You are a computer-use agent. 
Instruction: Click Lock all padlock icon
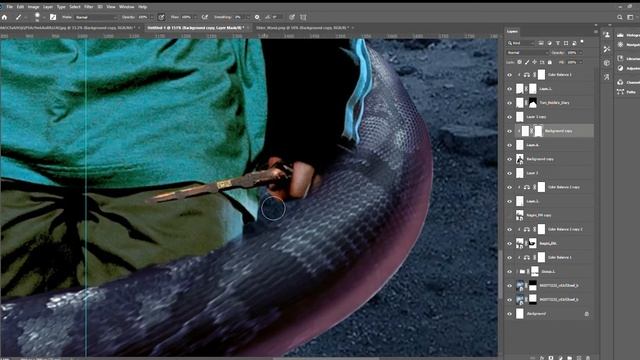(x=550, y=62)
